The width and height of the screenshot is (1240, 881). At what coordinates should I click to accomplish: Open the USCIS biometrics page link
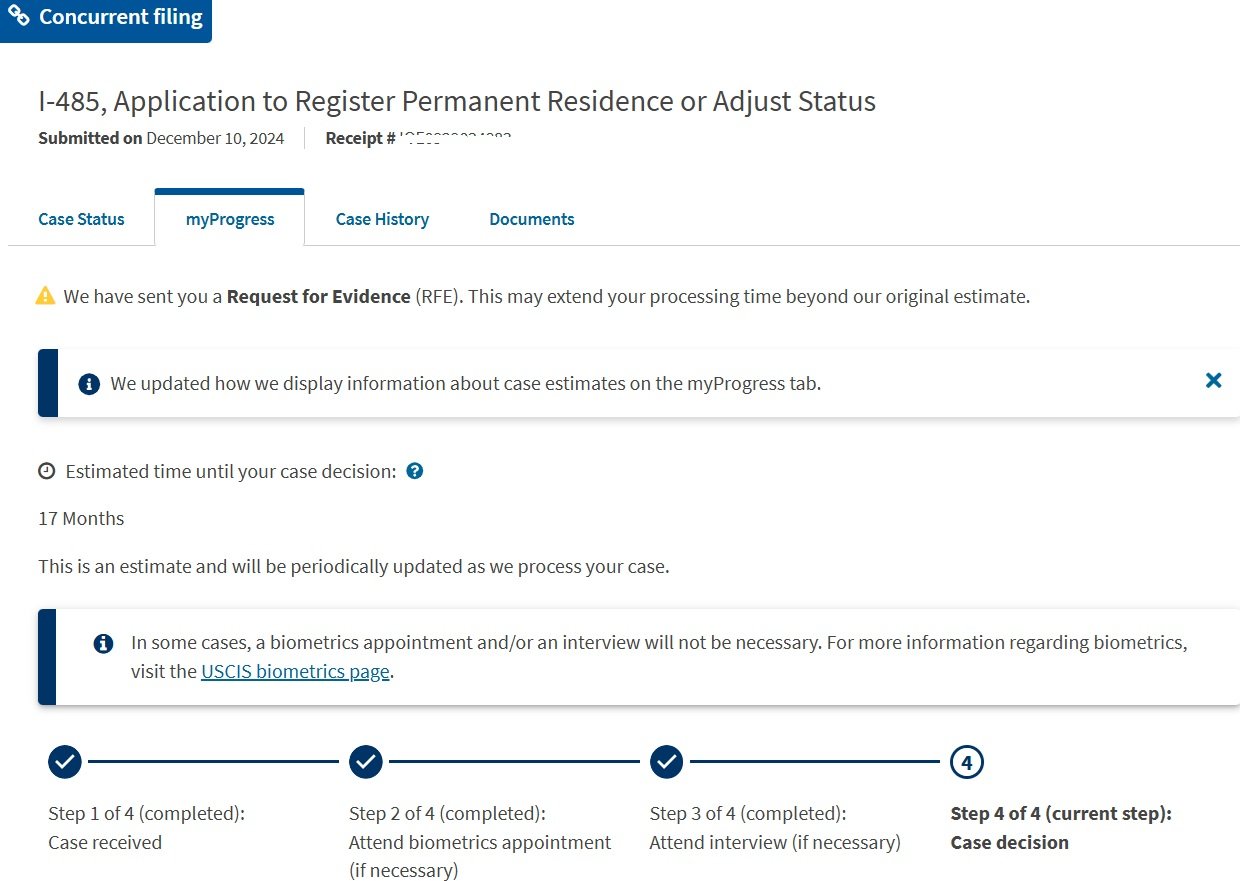coord(295,672)
